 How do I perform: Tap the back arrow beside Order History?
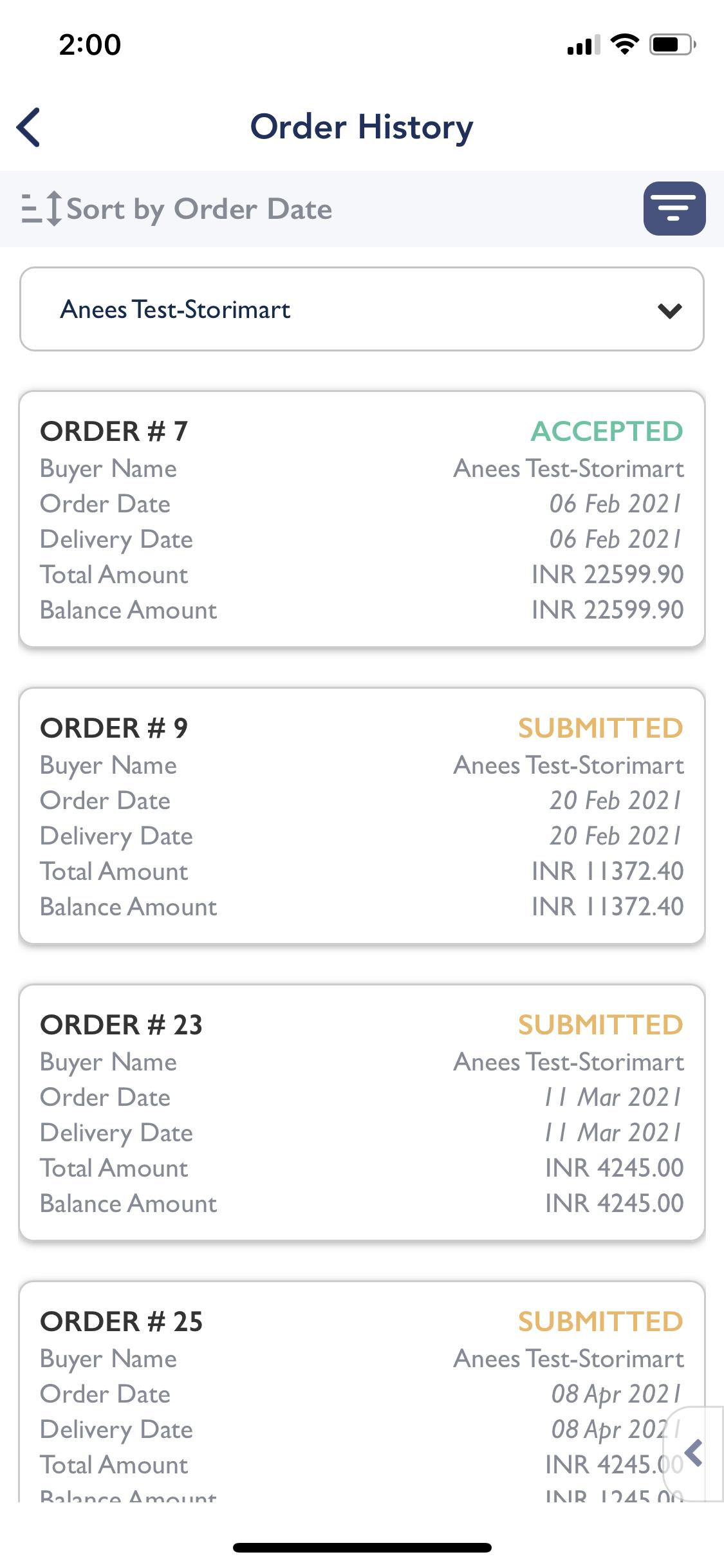tap(28, 127)
